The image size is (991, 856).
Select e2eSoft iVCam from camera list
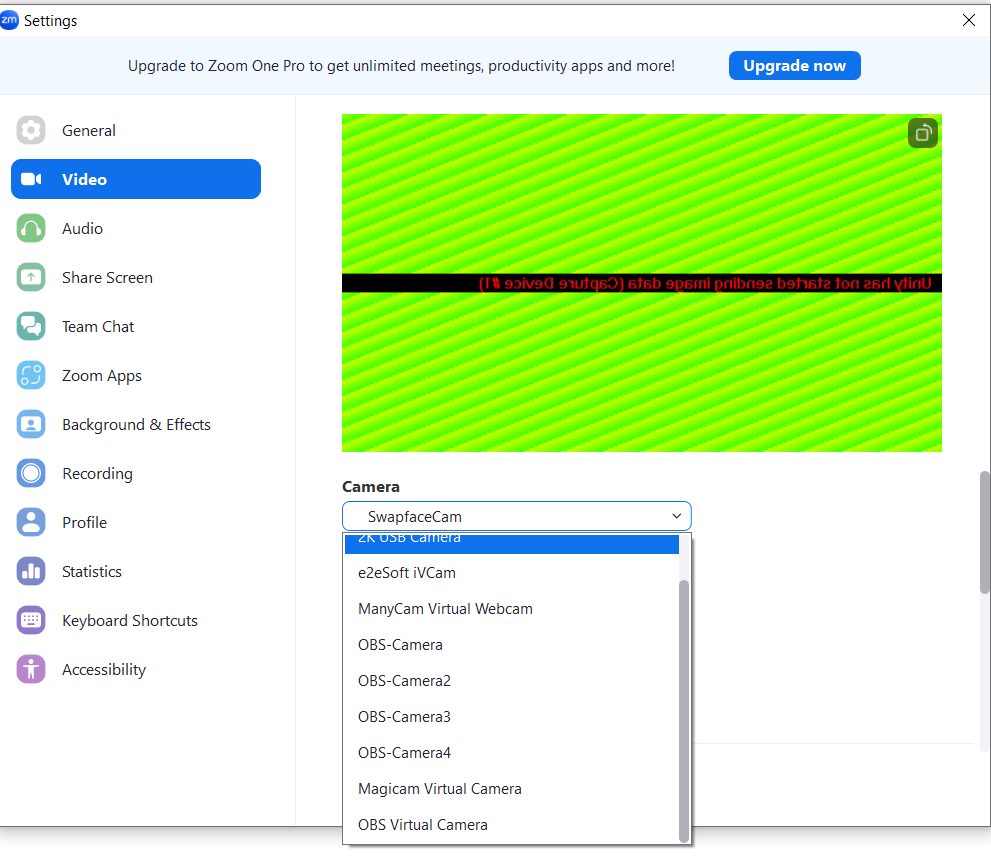point(407,572)
